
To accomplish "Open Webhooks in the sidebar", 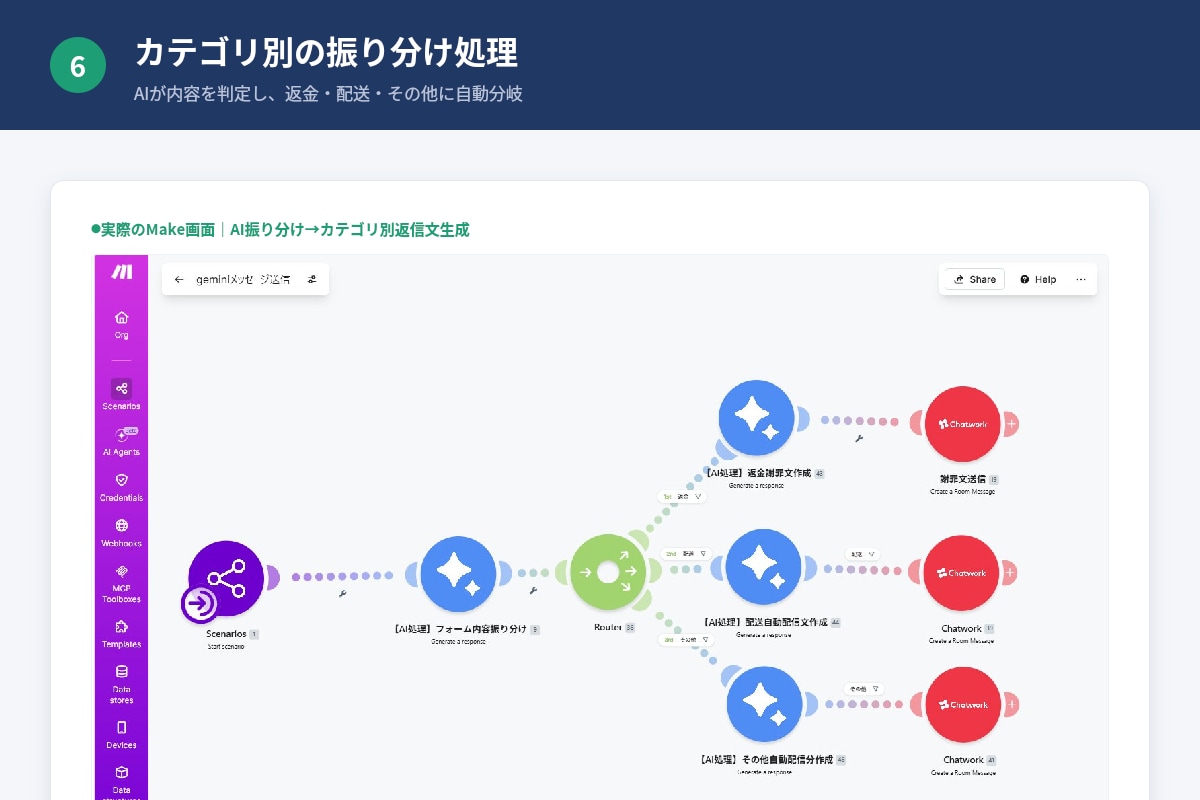I will pyautogui.click(x=121, y=532).
